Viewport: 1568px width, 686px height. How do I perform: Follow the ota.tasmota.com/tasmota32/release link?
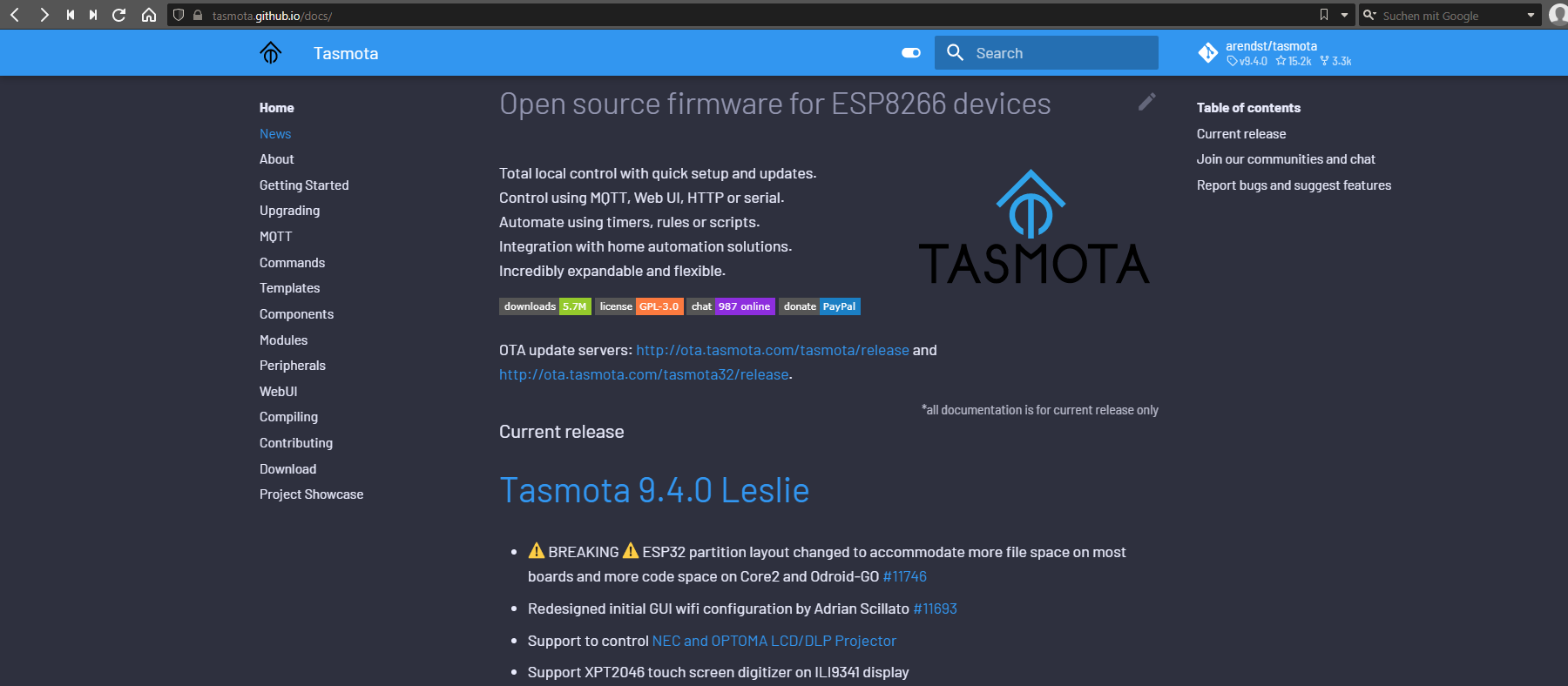coord(645,374)
